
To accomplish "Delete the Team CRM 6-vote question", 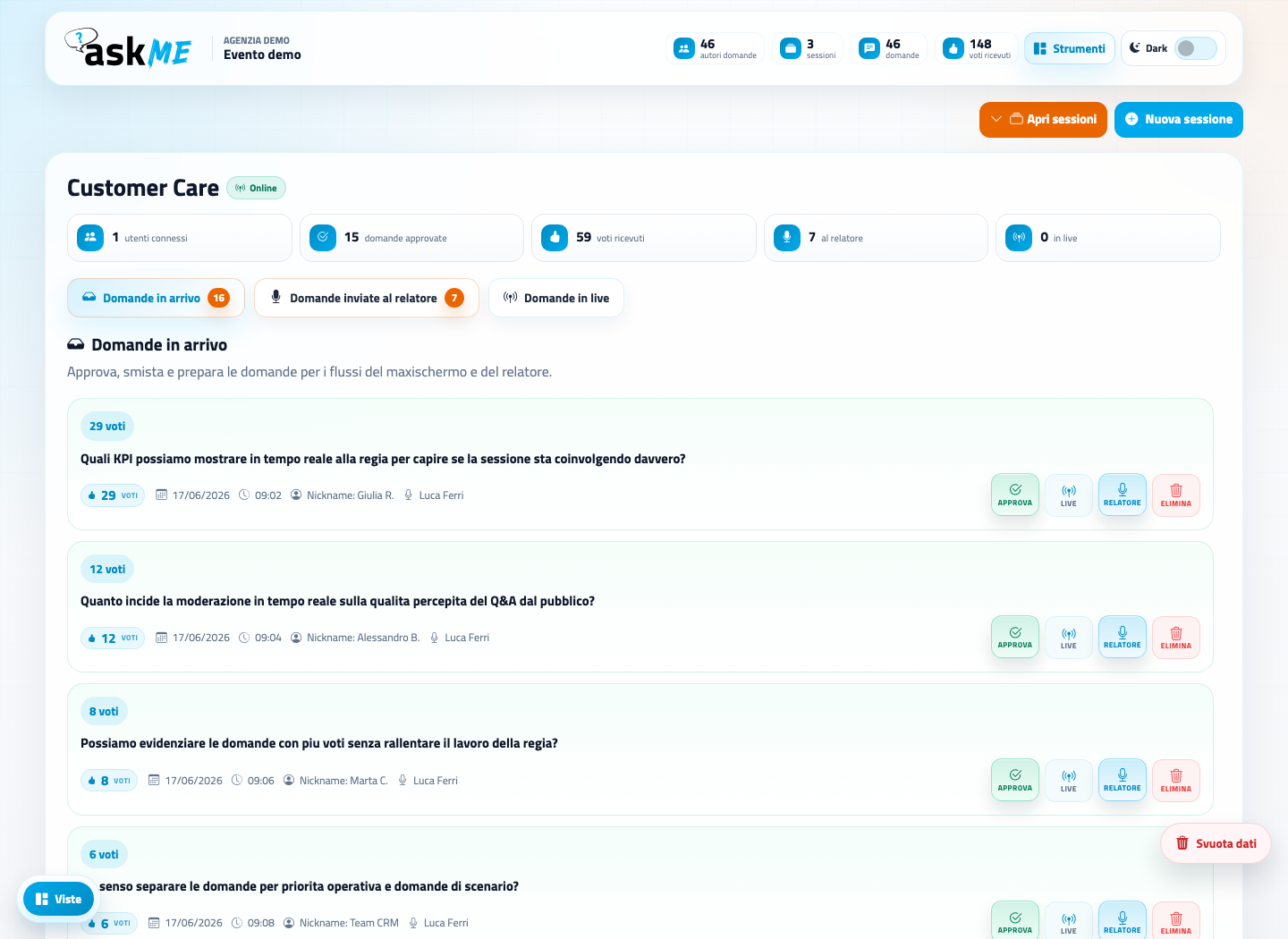I will click(1176, 921).
